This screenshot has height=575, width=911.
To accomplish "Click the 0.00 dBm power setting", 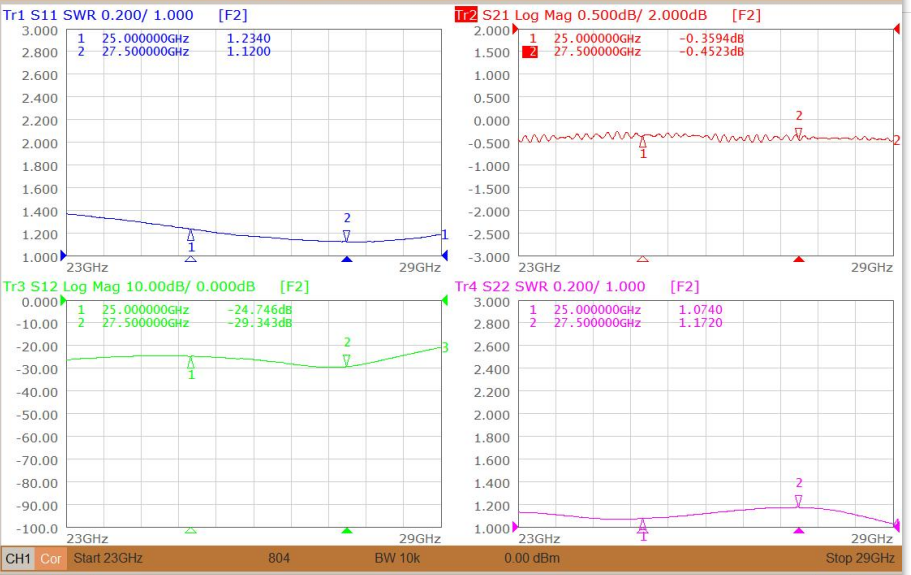I will click(532, 558).
